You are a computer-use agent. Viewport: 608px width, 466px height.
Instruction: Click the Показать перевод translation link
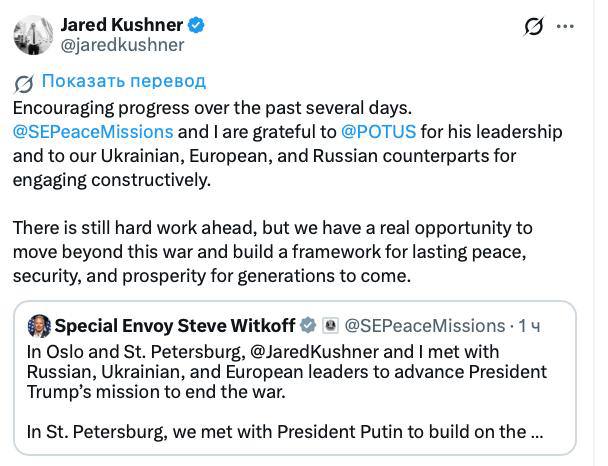(124, 81)
